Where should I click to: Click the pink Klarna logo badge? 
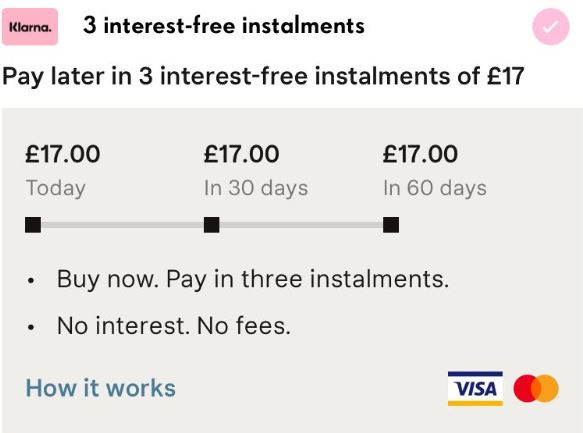(x=30, y=27)
